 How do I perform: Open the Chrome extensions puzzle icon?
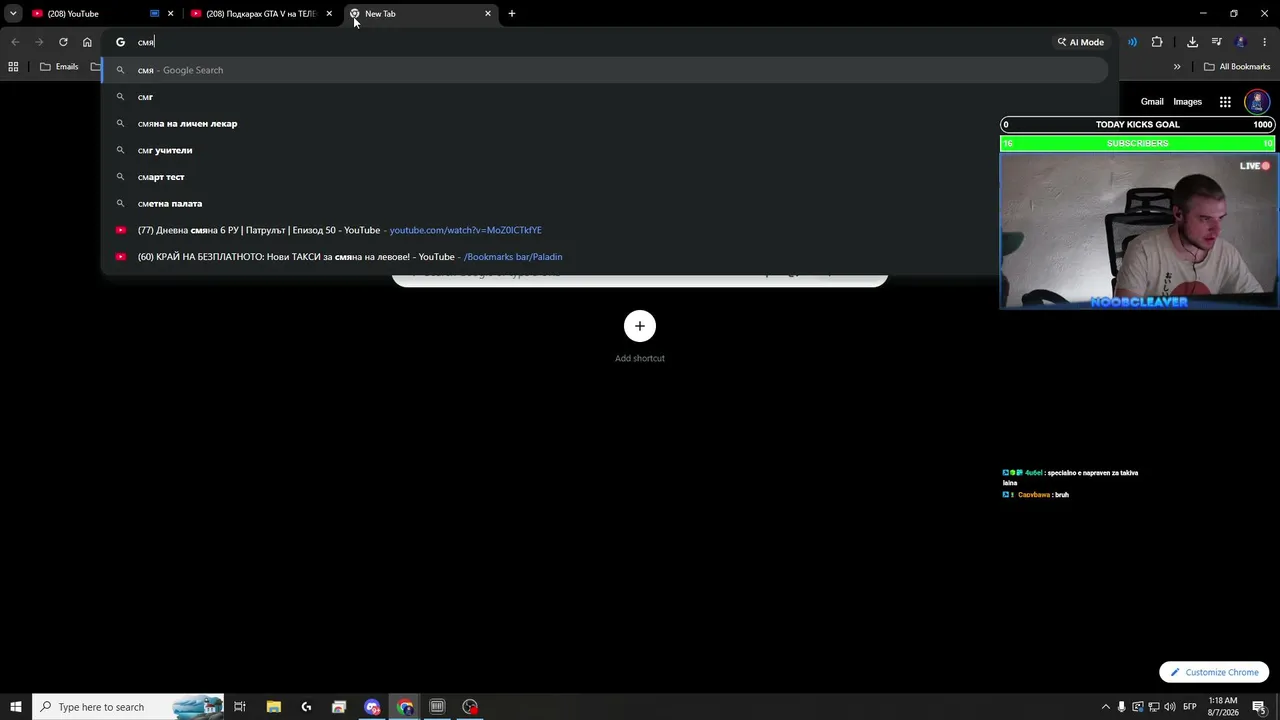click(1157, 42)
